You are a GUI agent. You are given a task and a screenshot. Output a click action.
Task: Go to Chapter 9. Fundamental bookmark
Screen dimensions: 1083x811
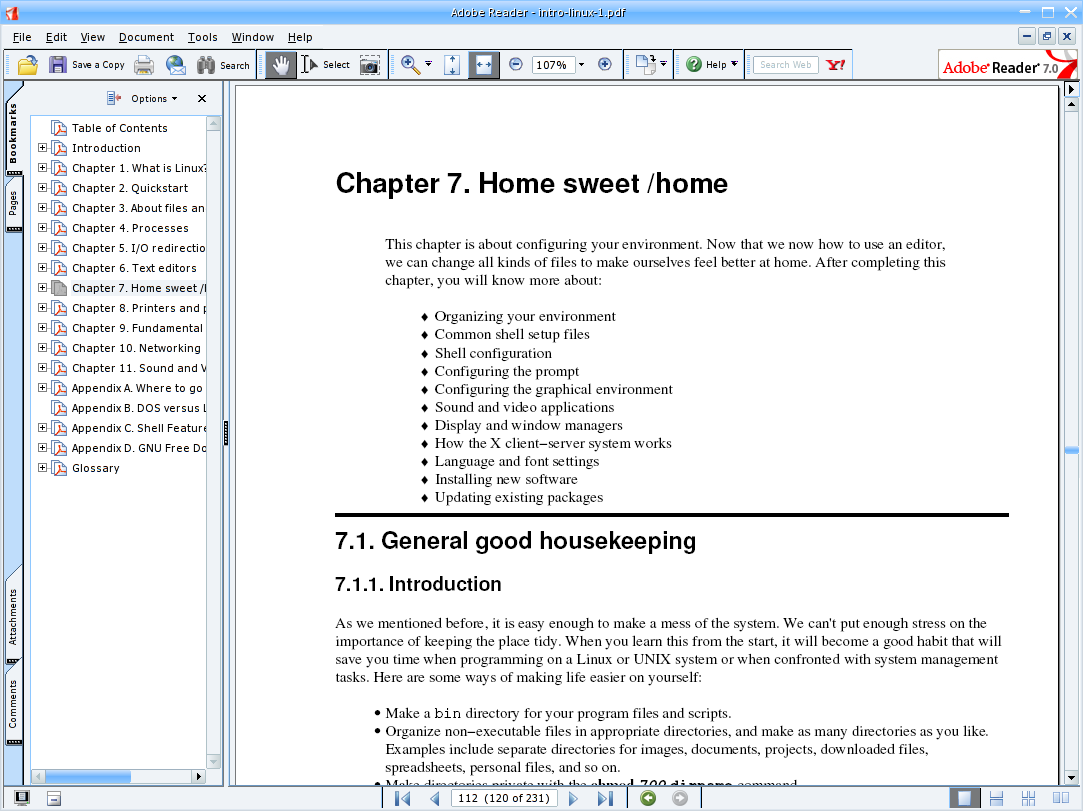[137, 328]
